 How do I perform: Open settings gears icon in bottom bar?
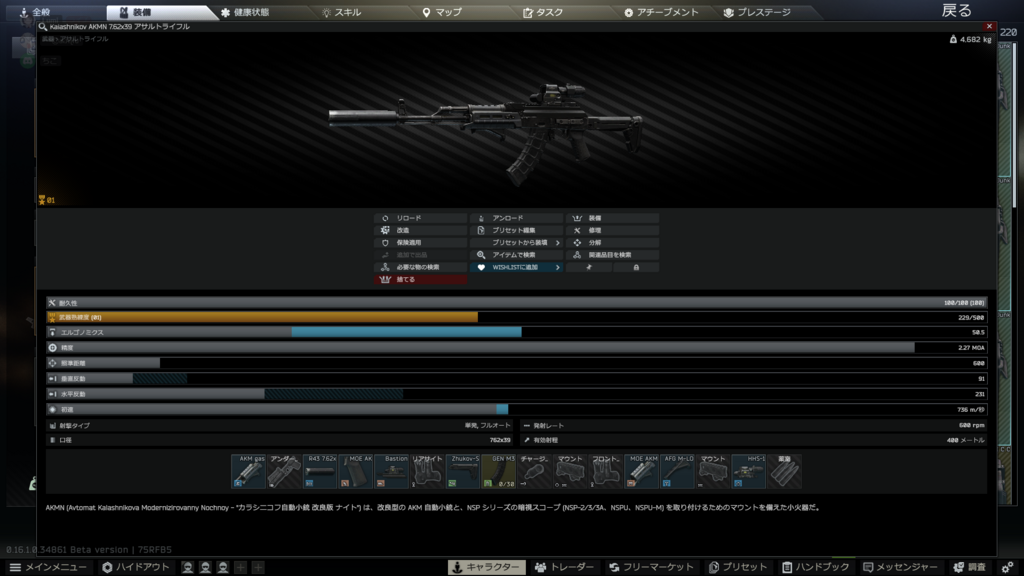(1008, 568)
